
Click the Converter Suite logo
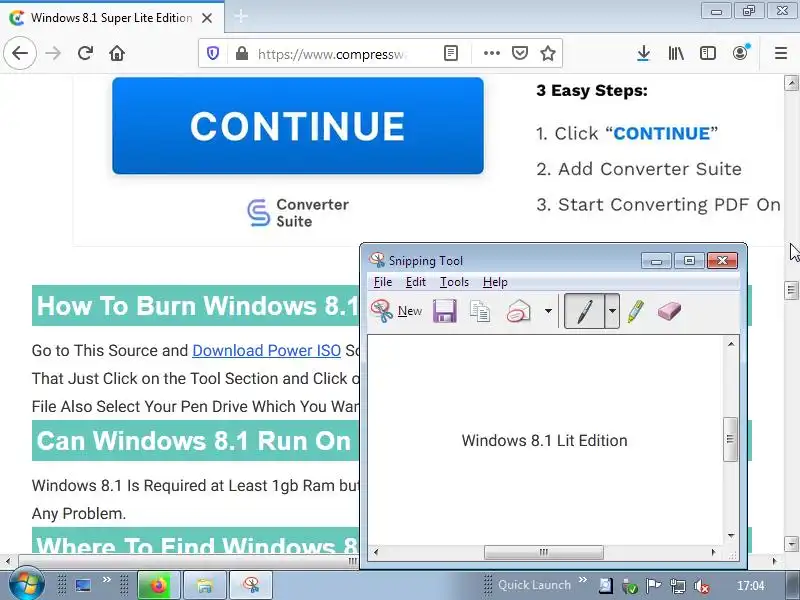click(298, 213)
